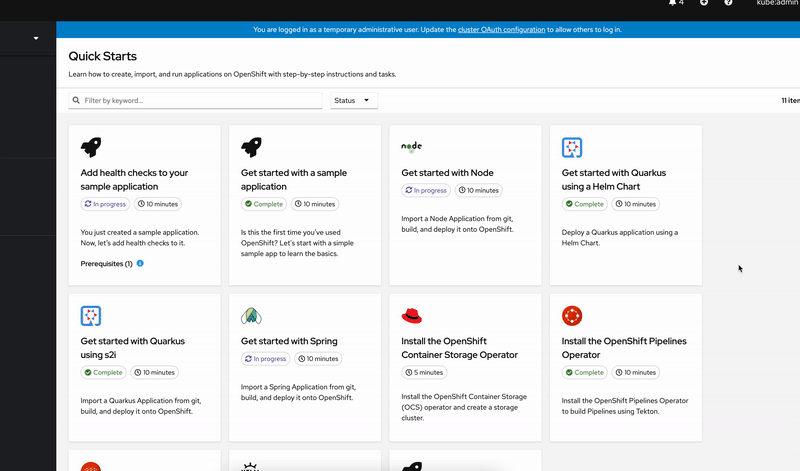
Task: Open the help question mark menu
Action: pos(728,3)
